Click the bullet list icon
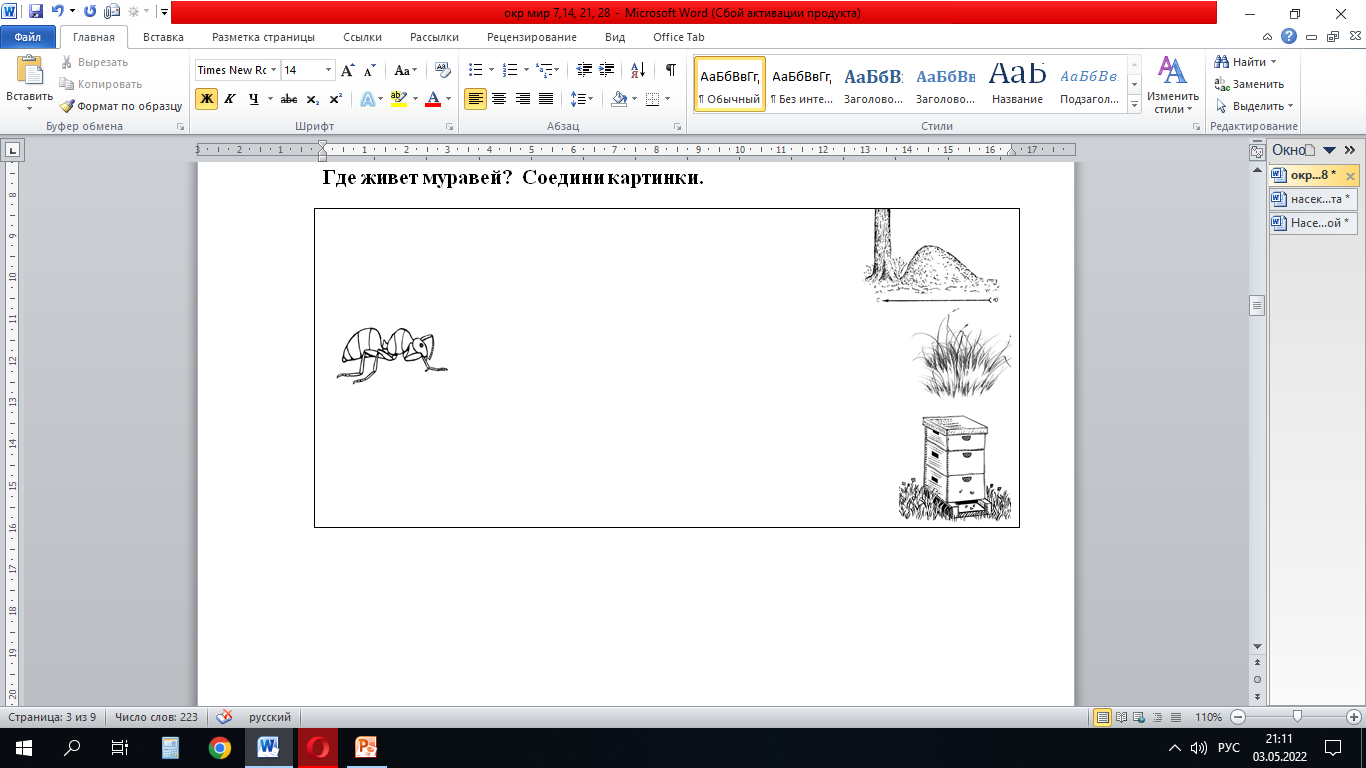The image size is (1366, 768). (x=475, y=70)
